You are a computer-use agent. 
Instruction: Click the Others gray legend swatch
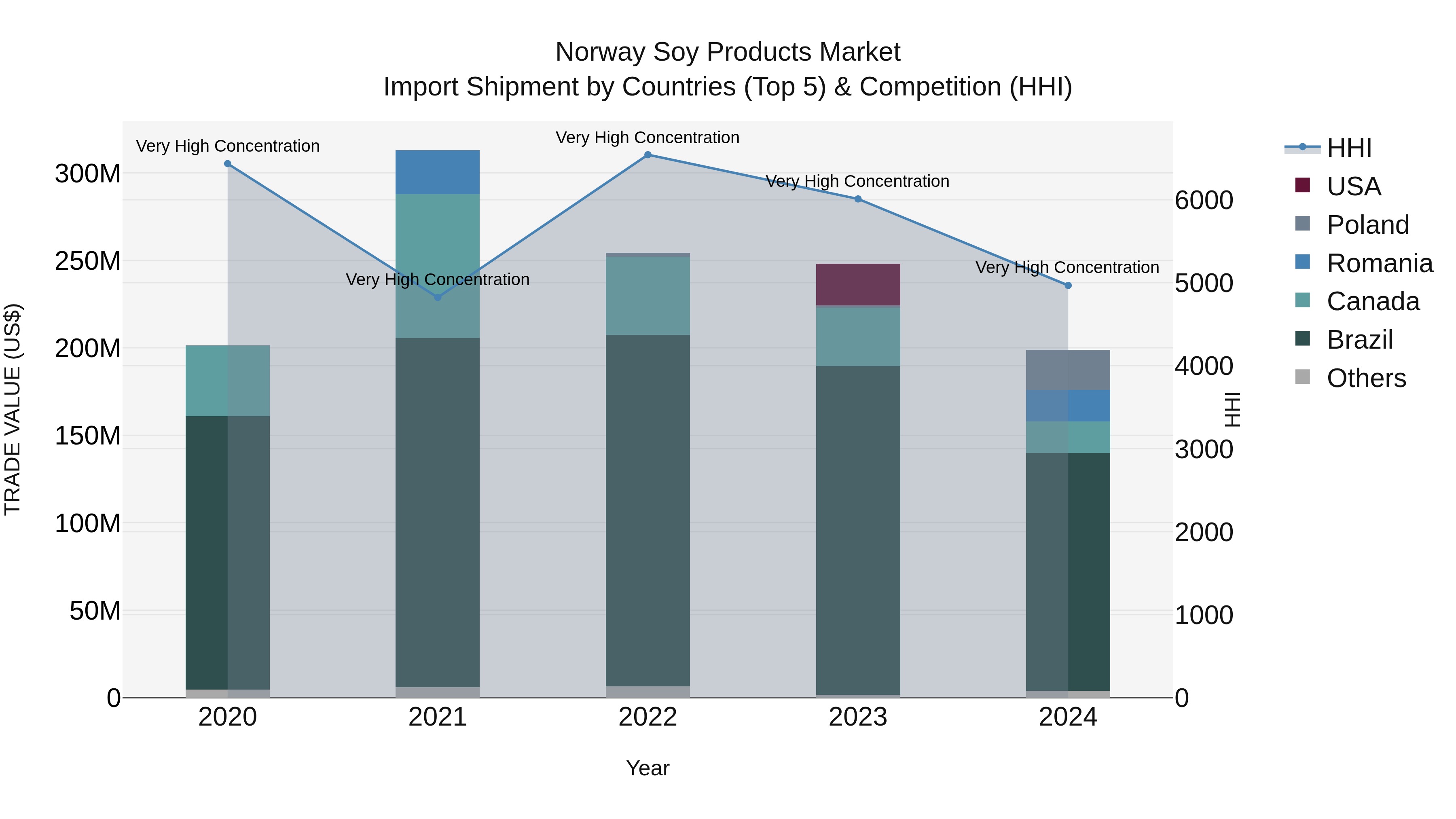[x=1302, y=377]
